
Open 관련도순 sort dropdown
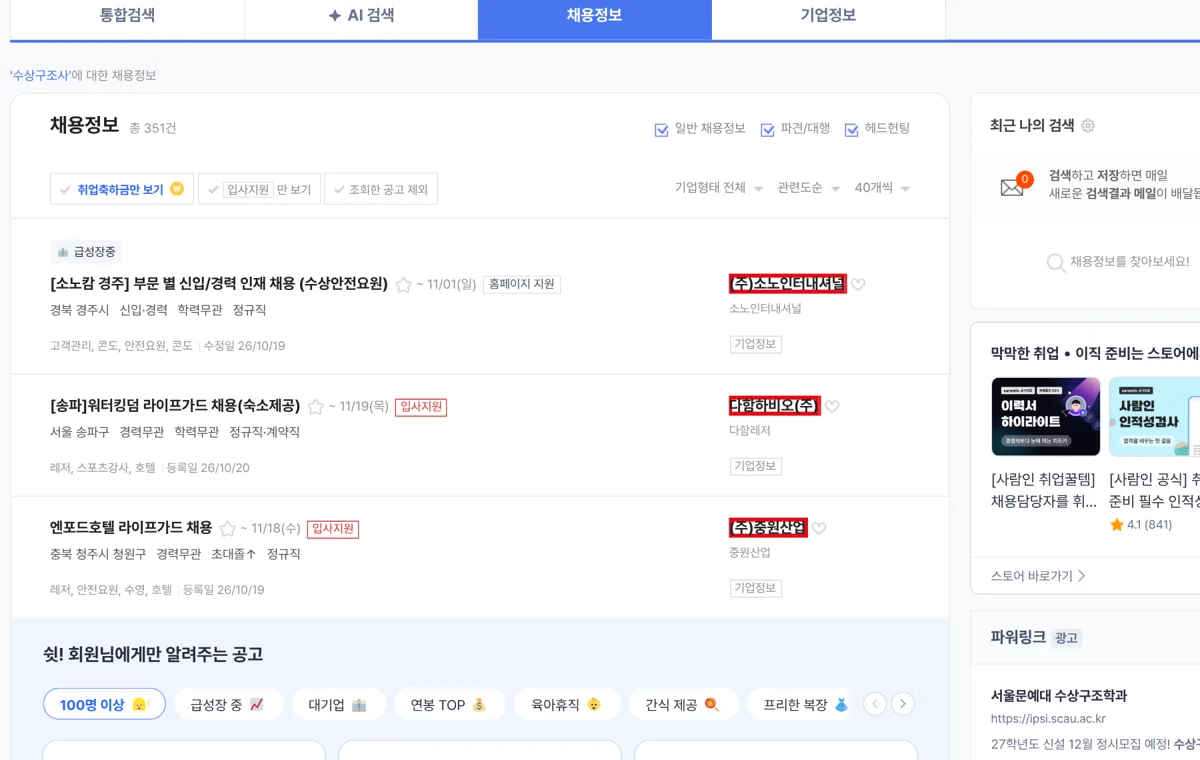point(809,188)
